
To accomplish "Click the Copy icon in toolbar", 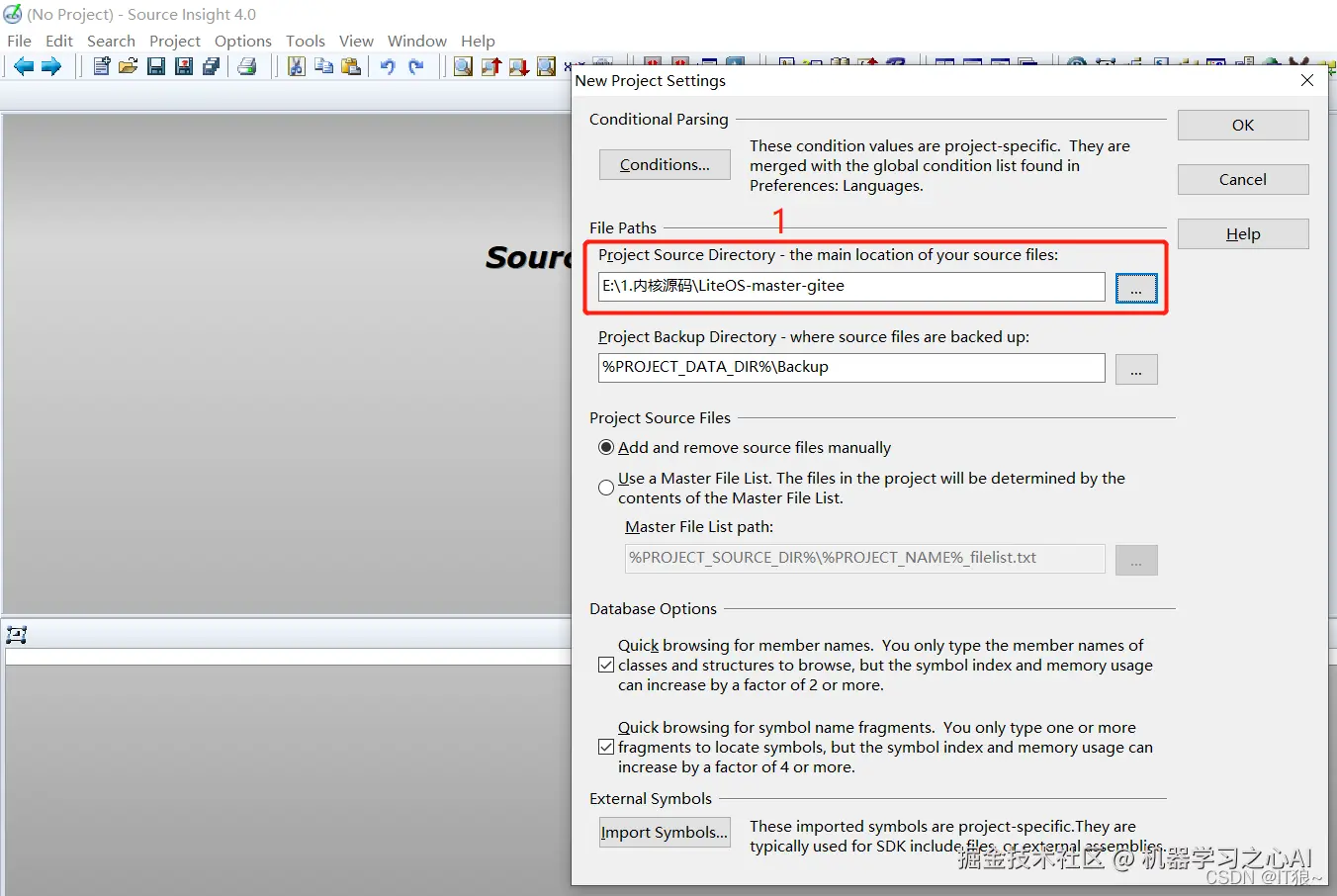I will coord(323,66).
